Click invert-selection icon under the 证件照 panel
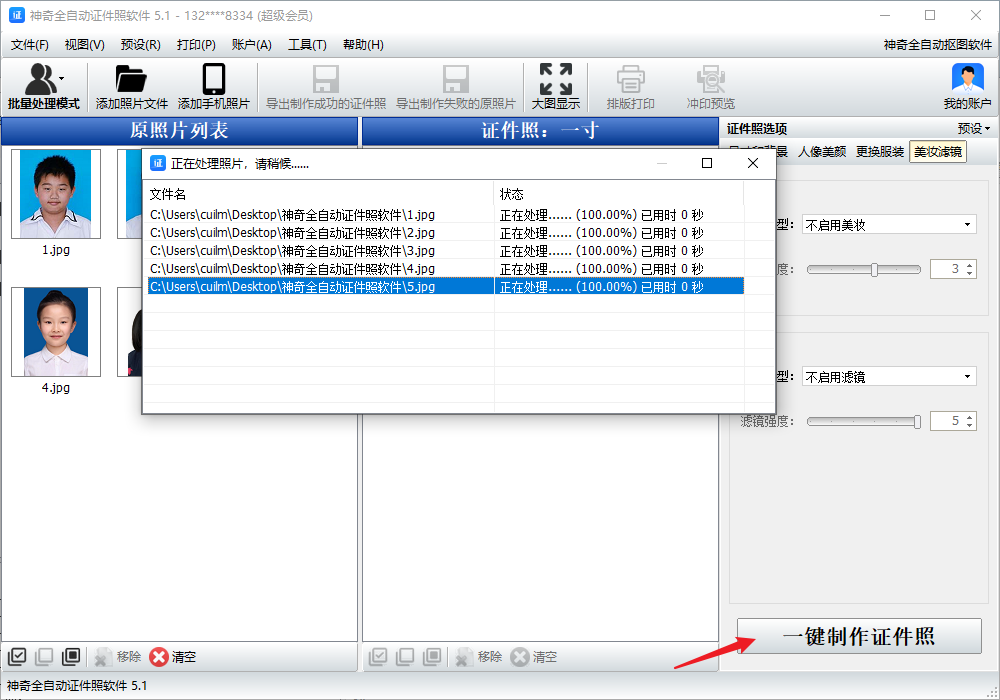Screen dimensions: 1000x700 432,656
